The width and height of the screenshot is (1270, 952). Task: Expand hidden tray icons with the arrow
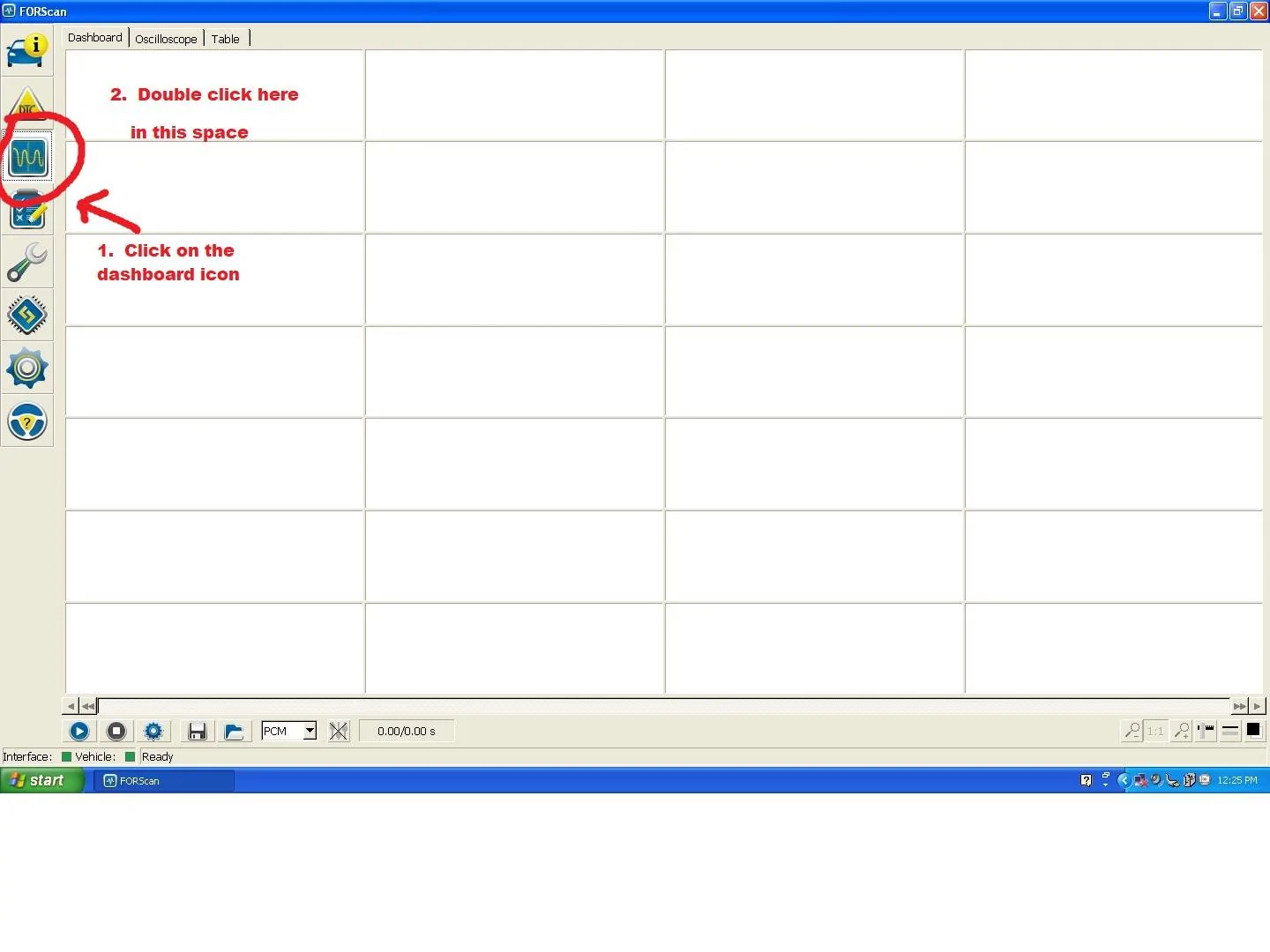pyautogui.click(x=1123, y=780)
